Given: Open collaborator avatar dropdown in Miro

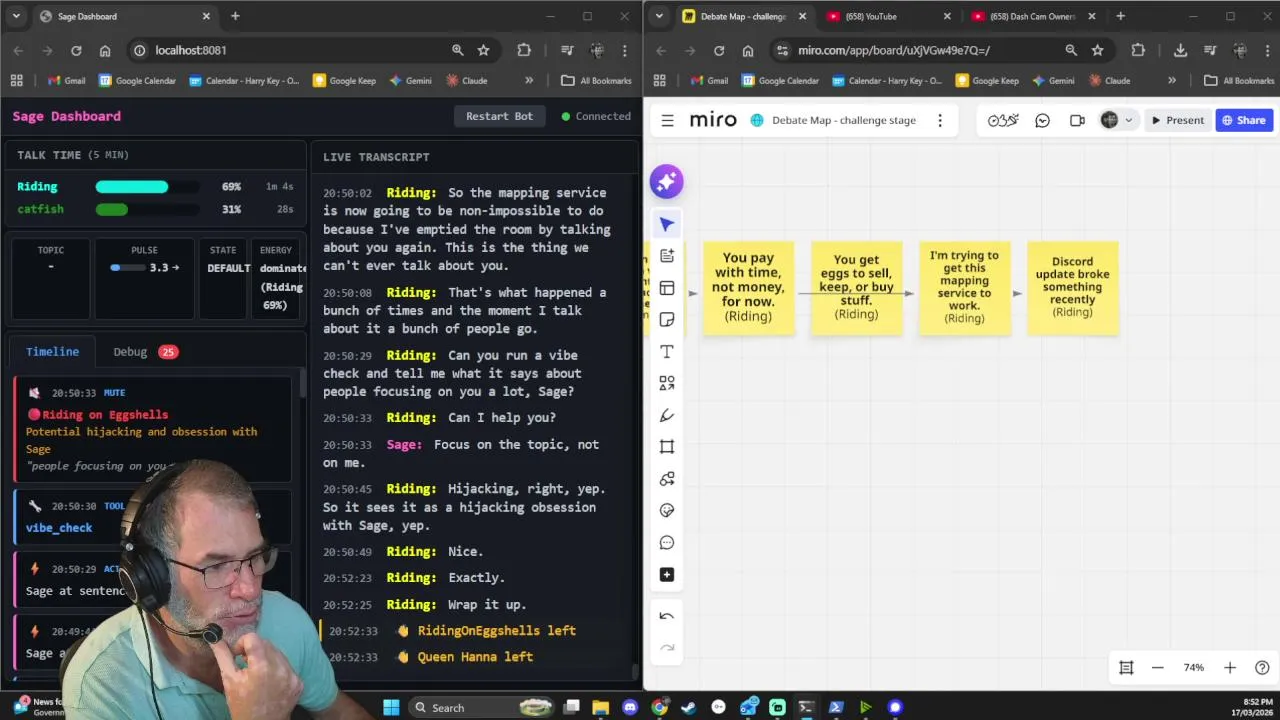Looking at the screenshot, I should 1116,120.
